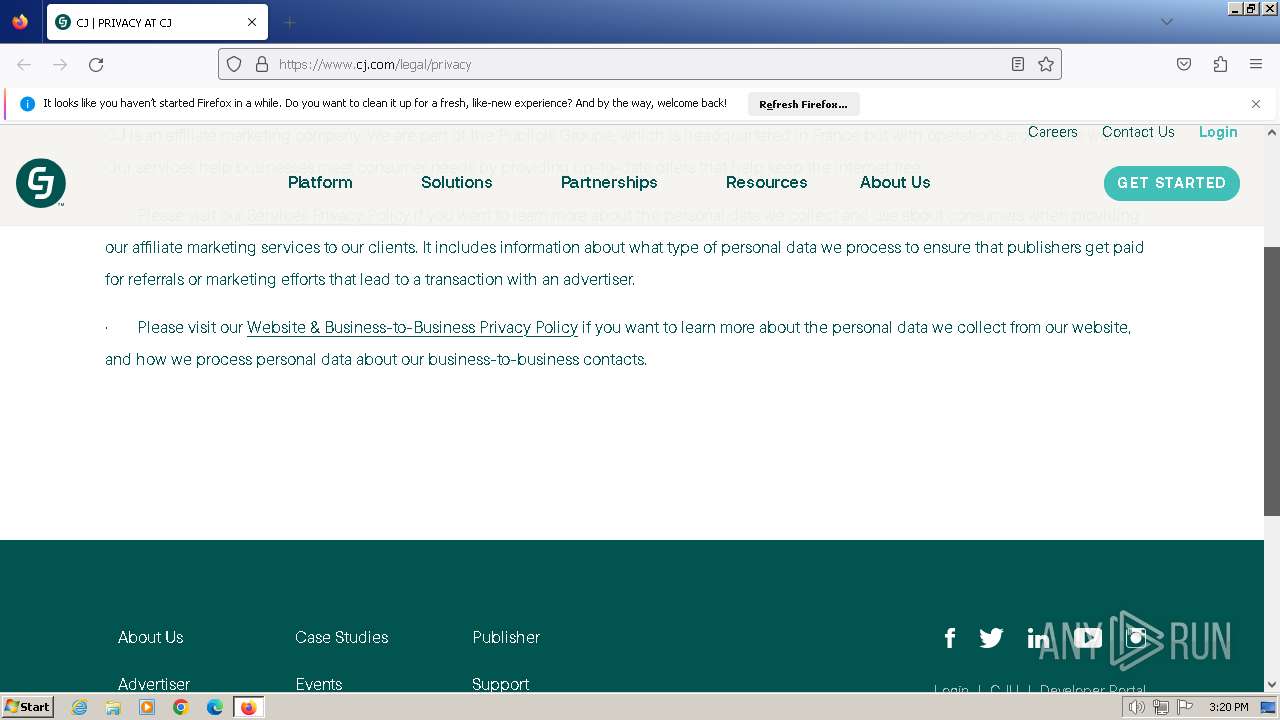The width and height of the screenshot is (1280, 720).
Task: Open the Firefox hamburger menu
Action: tap(1256, 64)
